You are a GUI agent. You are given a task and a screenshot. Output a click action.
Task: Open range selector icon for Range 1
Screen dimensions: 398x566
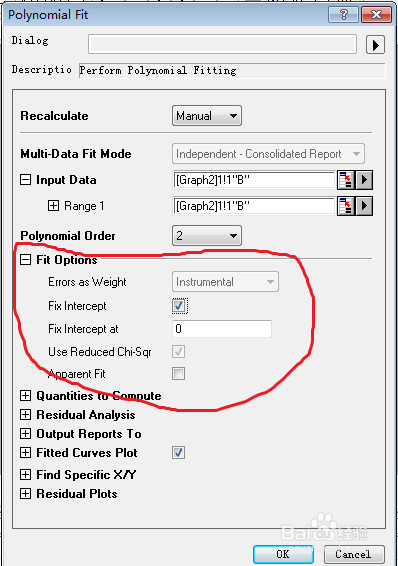click(346, 206)
